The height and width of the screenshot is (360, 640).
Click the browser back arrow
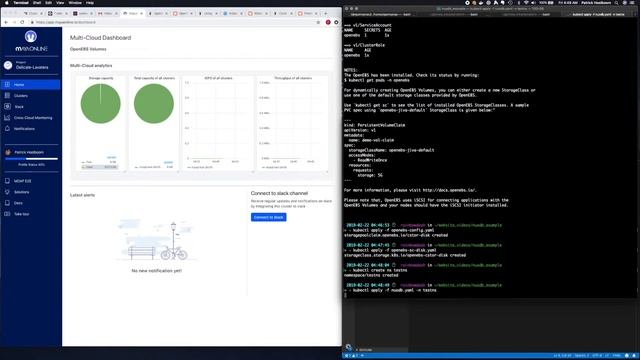[x=6, y=22]
